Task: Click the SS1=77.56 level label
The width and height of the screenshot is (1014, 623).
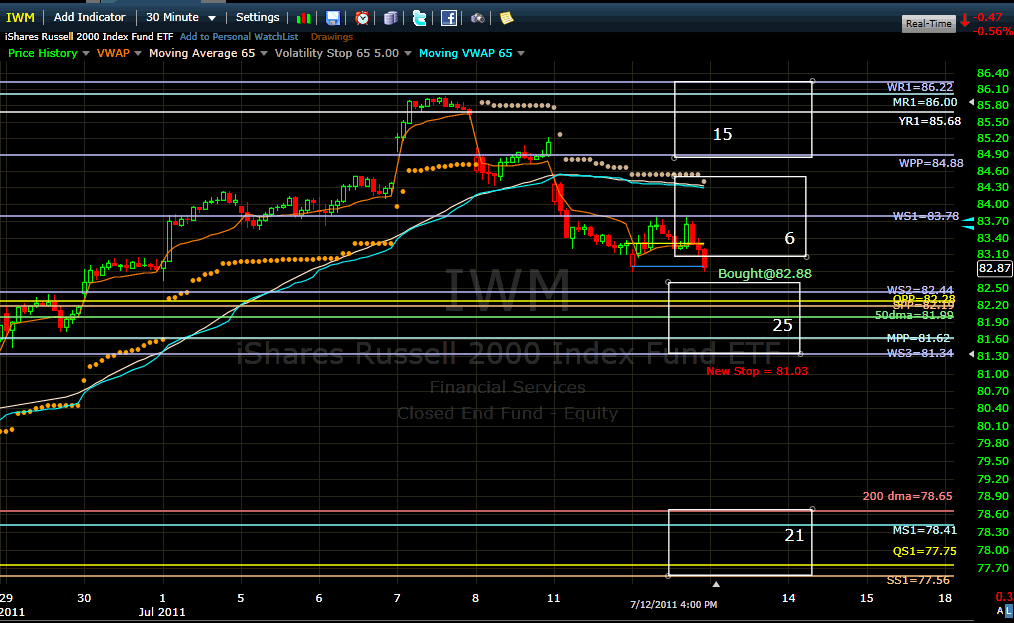Action: tap(918, 580)
